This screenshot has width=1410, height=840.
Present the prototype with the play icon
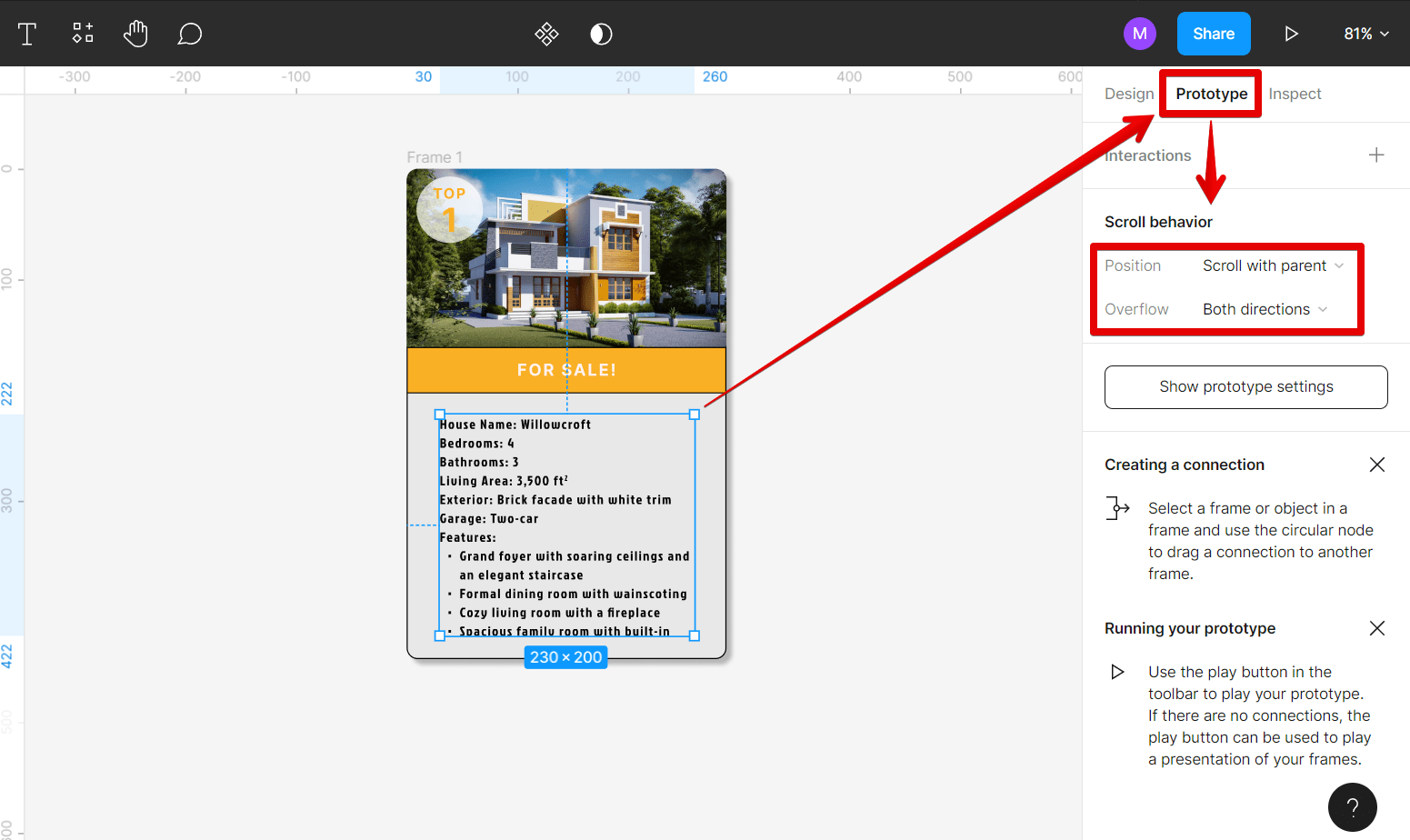[x=1292, y=34]
